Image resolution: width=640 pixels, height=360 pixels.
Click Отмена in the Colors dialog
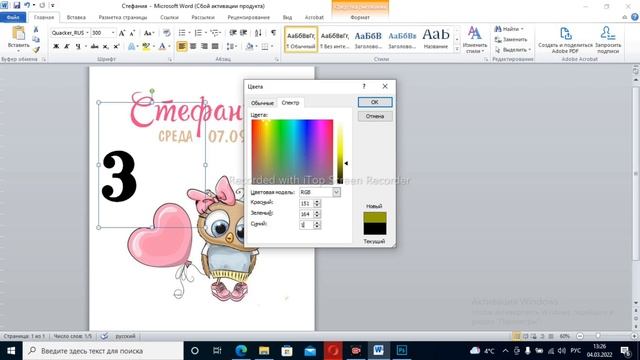coord(375,116)
